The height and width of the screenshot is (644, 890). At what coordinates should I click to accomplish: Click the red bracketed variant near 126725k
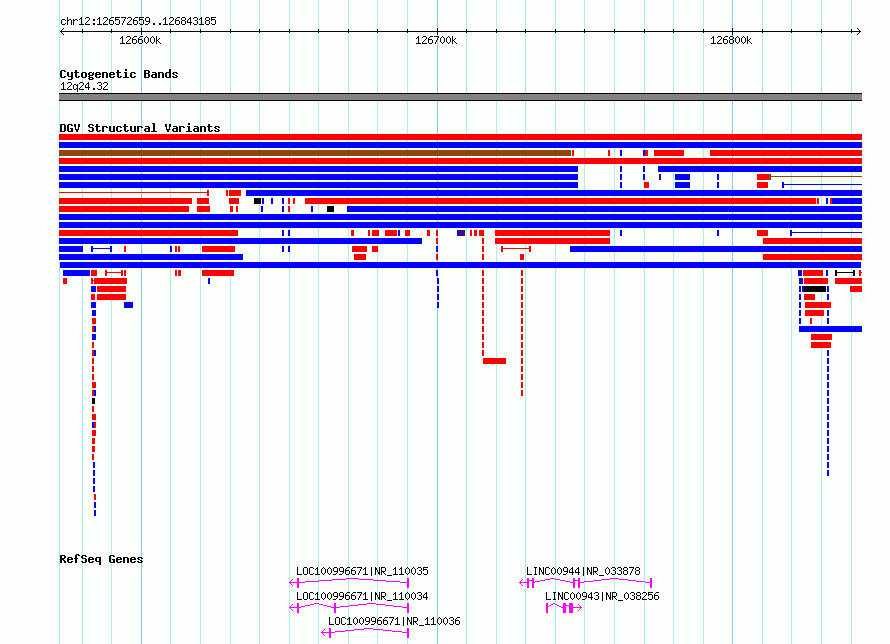[x=516, y=249]
